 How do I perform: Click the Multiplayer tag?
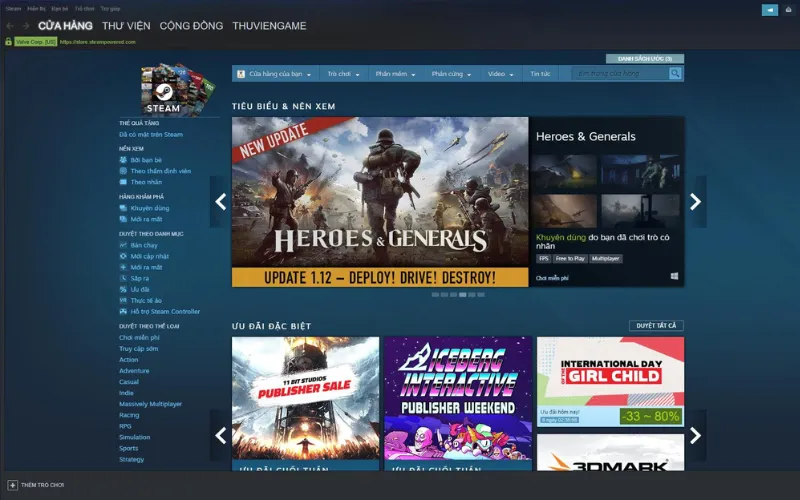tap(606, 259)
